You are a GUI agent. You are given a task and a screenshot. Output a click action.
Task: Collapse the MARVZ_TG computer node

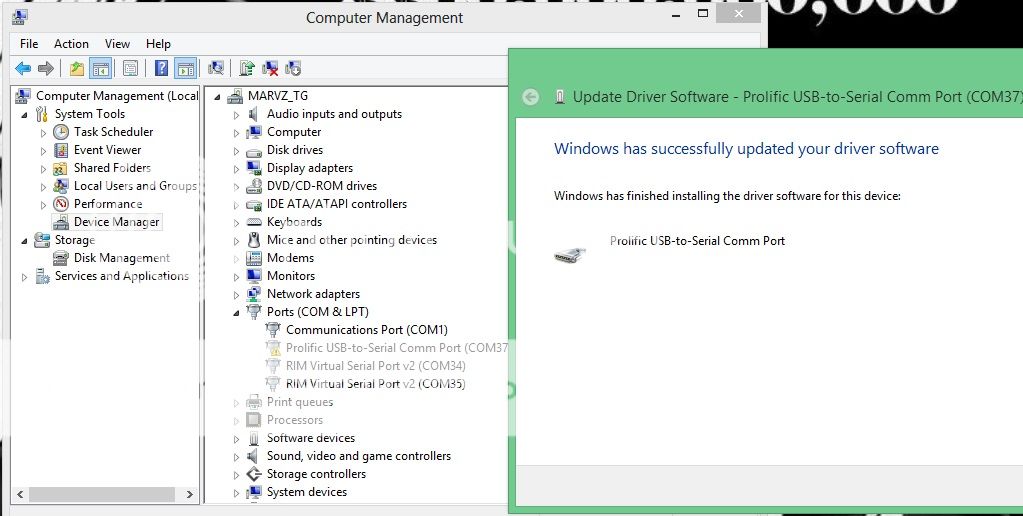coord(217,97)
